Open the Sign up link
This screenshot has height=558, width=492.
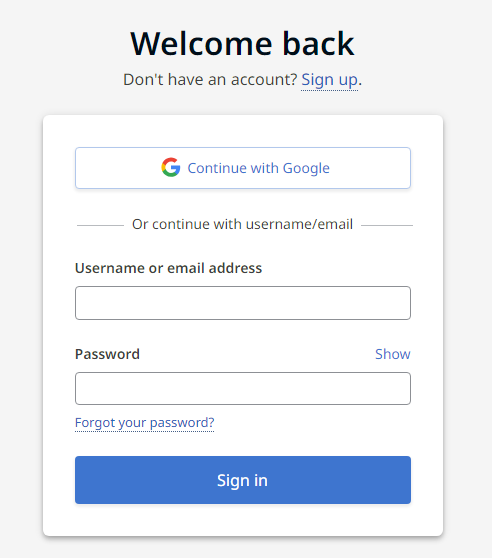coord(329,80)
